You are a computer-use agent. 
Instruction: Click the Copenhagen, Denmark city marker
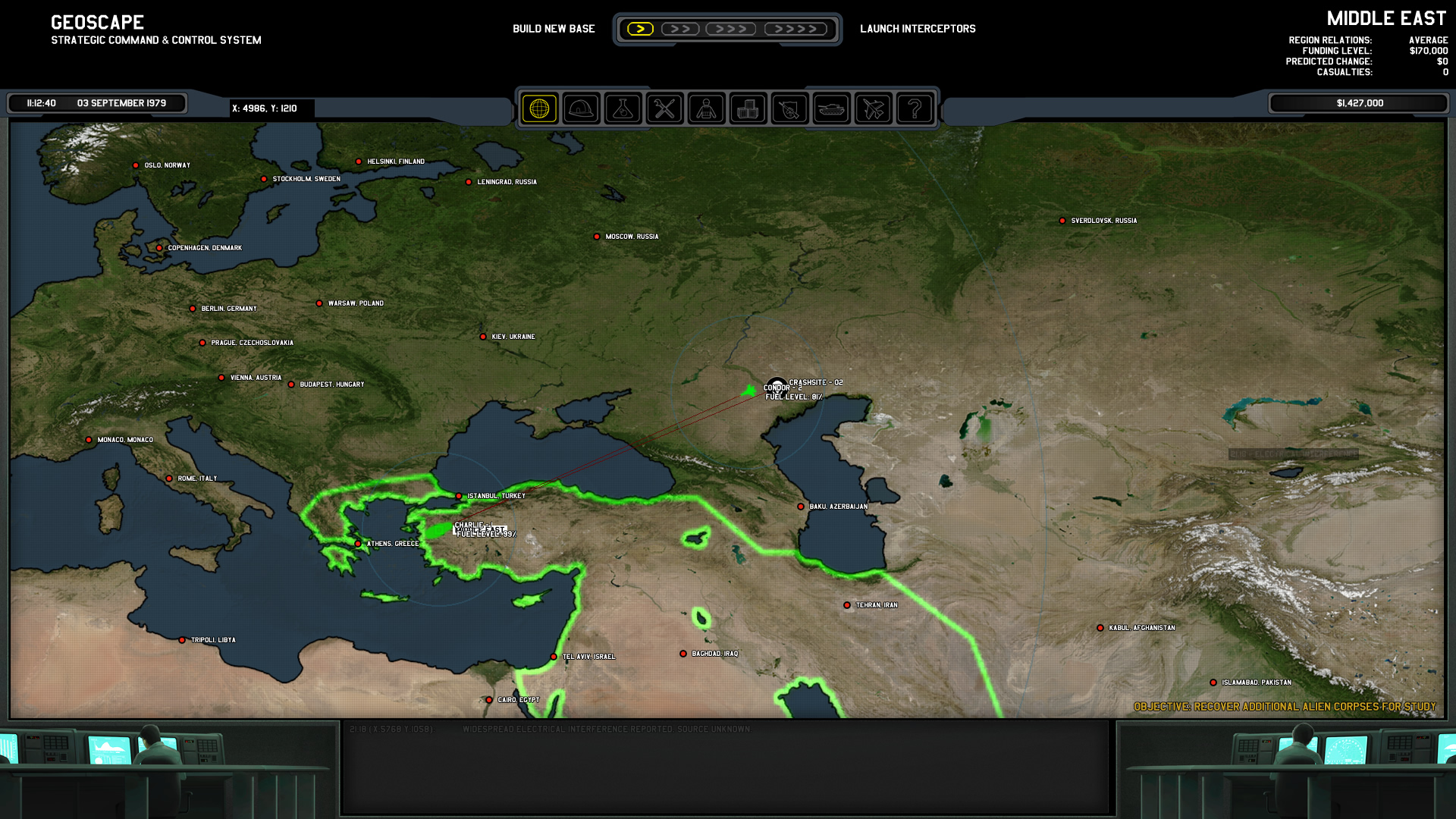[159, 248]
